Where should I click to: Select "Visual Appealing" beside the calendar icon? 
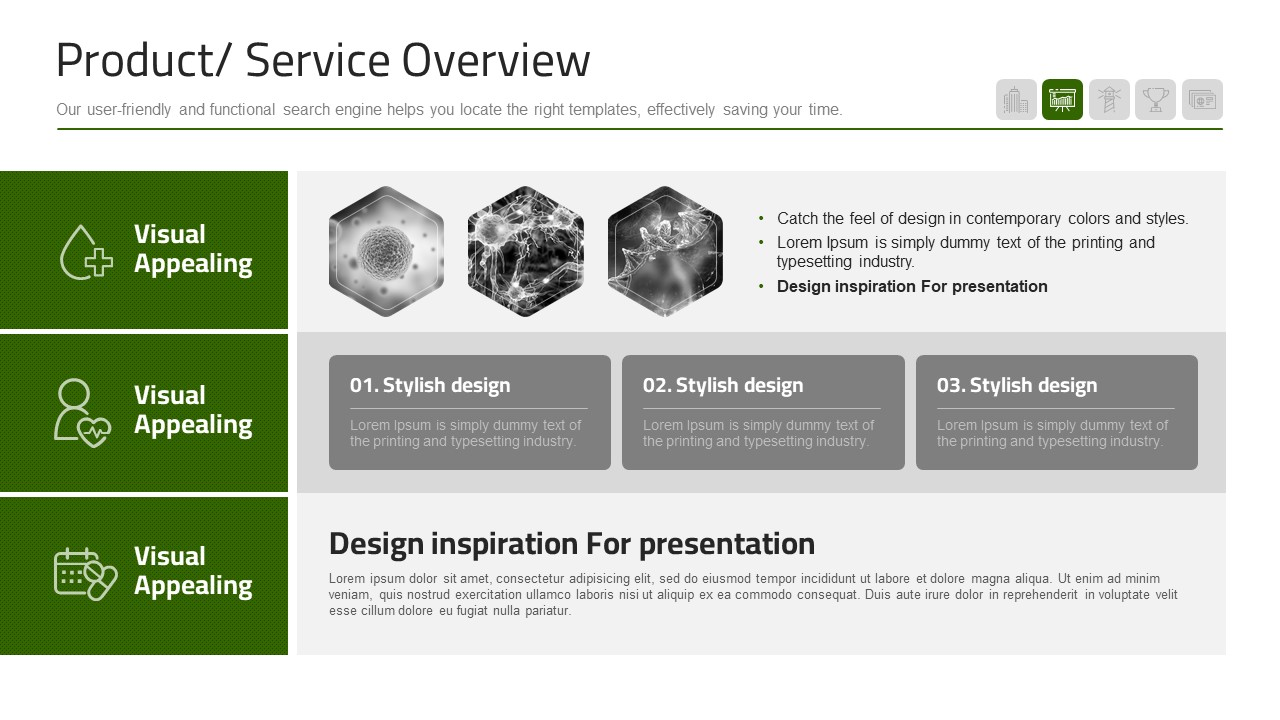click(193, 570)
